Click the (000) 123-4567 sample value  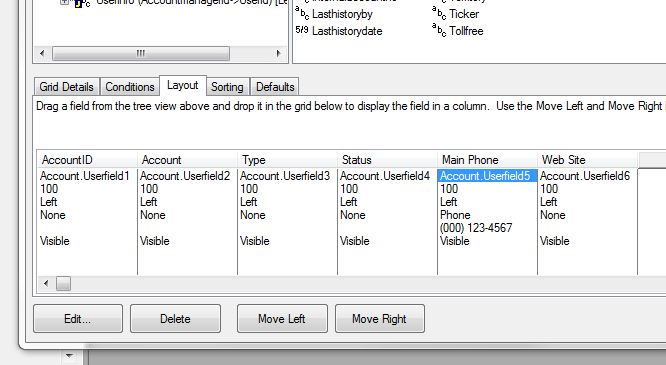pyautogui.click(x=476, y=228)
